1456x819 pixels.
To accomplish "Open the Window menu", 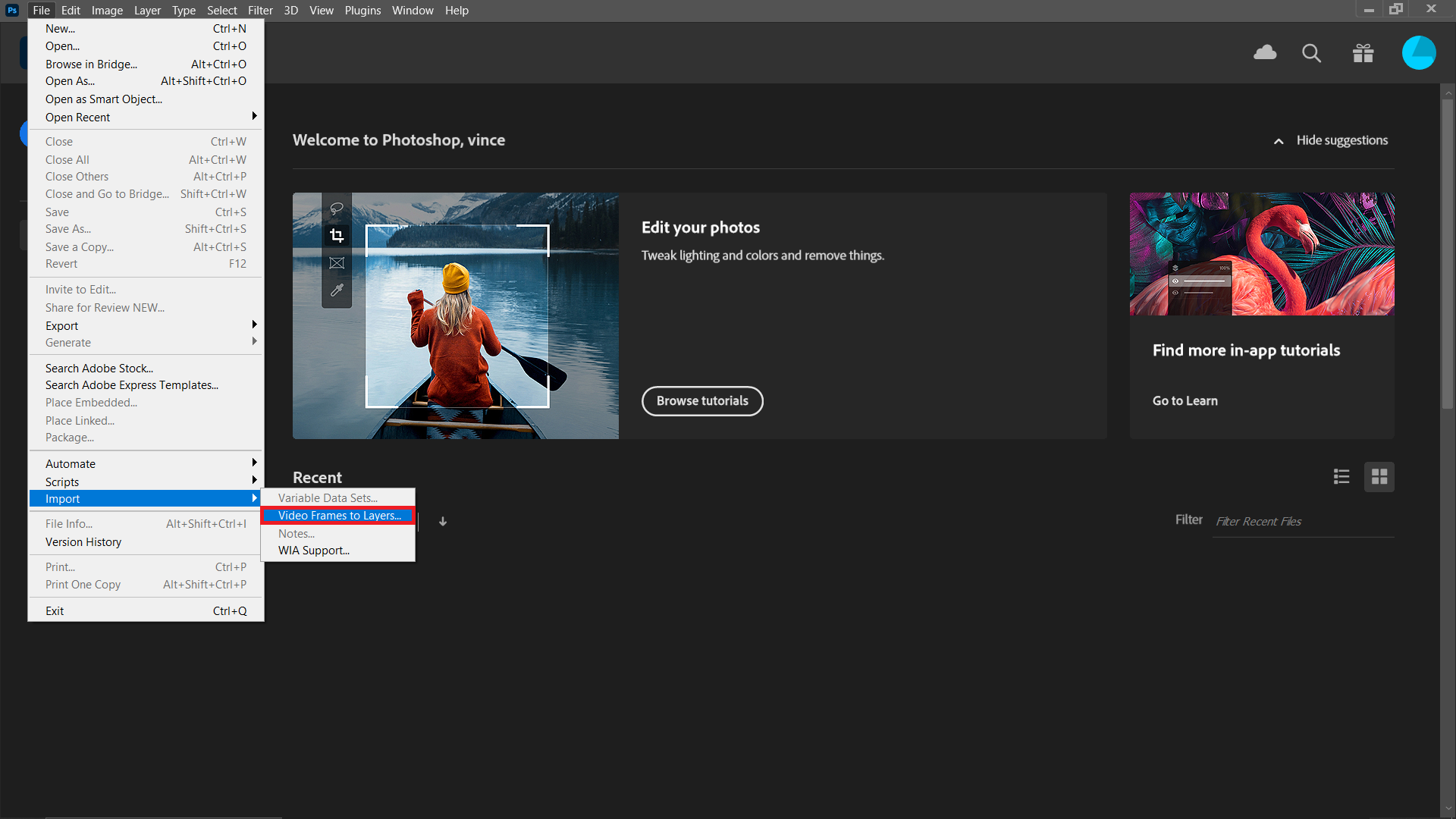I will click(x=413, y=10).
